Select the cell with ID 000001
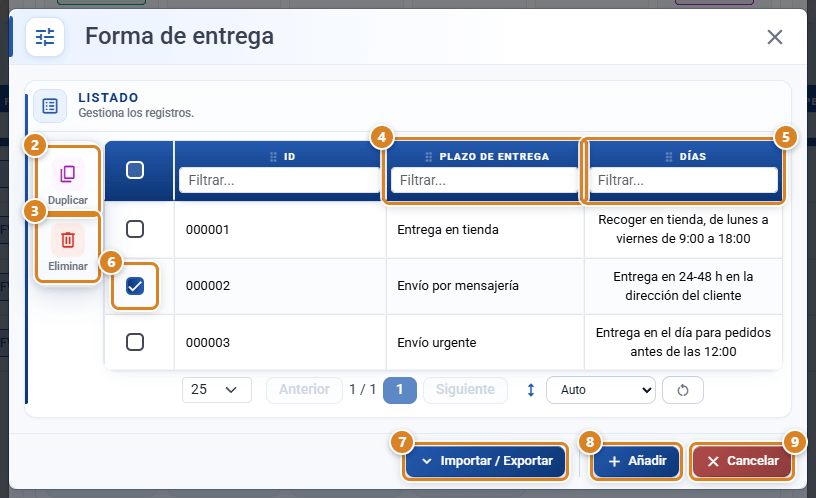 tap(280, 229)
